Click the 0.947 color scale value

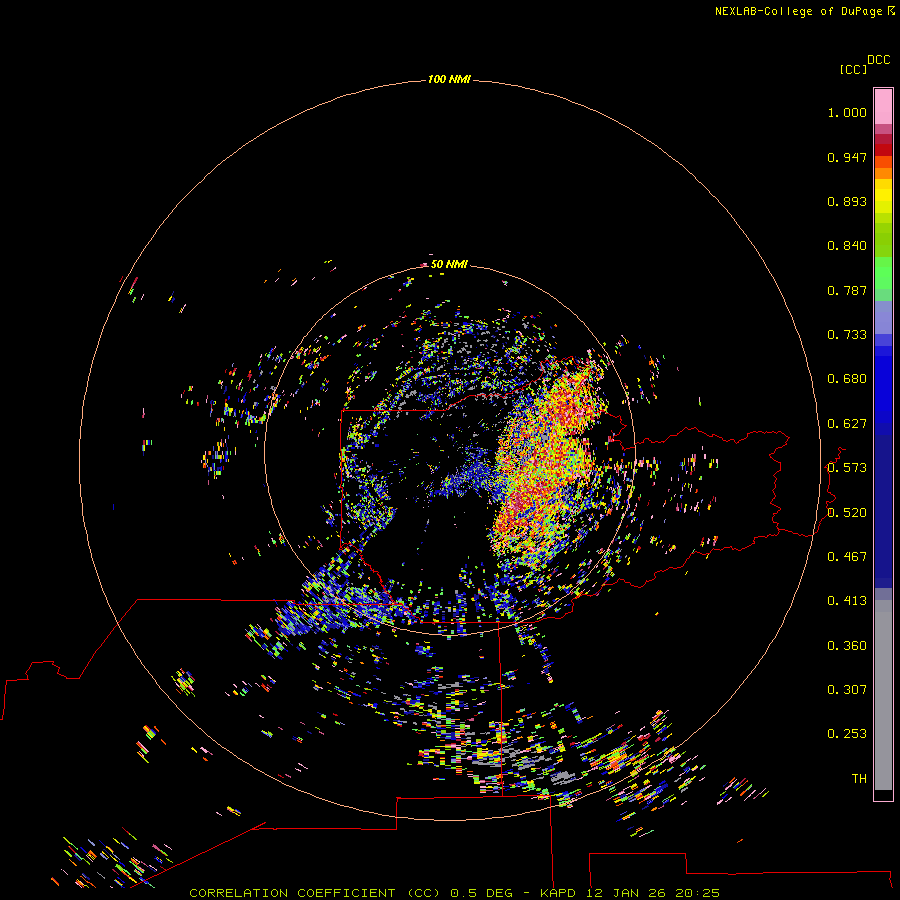pyautogui.click(x=847, y=157)
